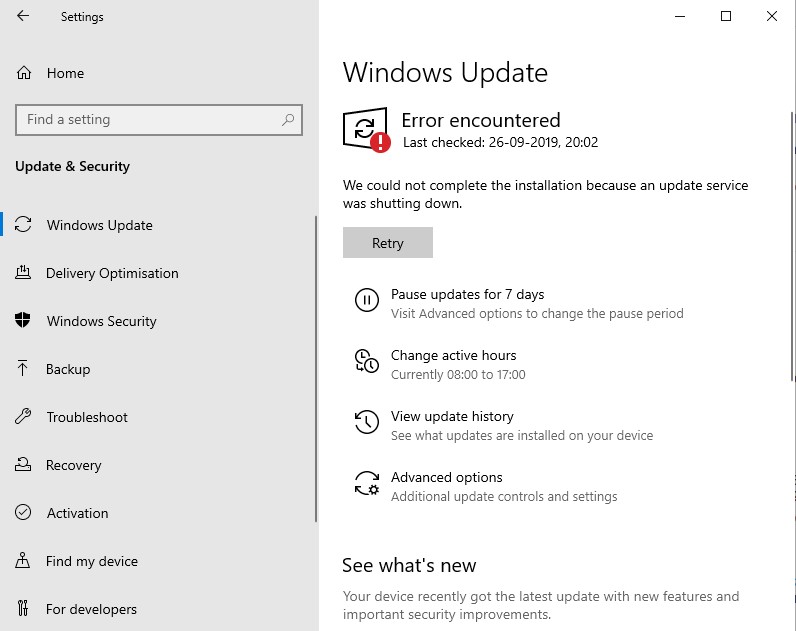The height and width of the screenshot is (631, 796).
Task: Open the Recovery section
Action: pos(74,465)
